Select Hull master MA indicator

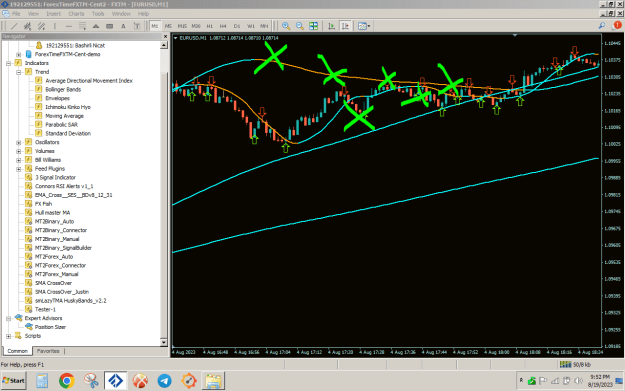pos(52,213)
